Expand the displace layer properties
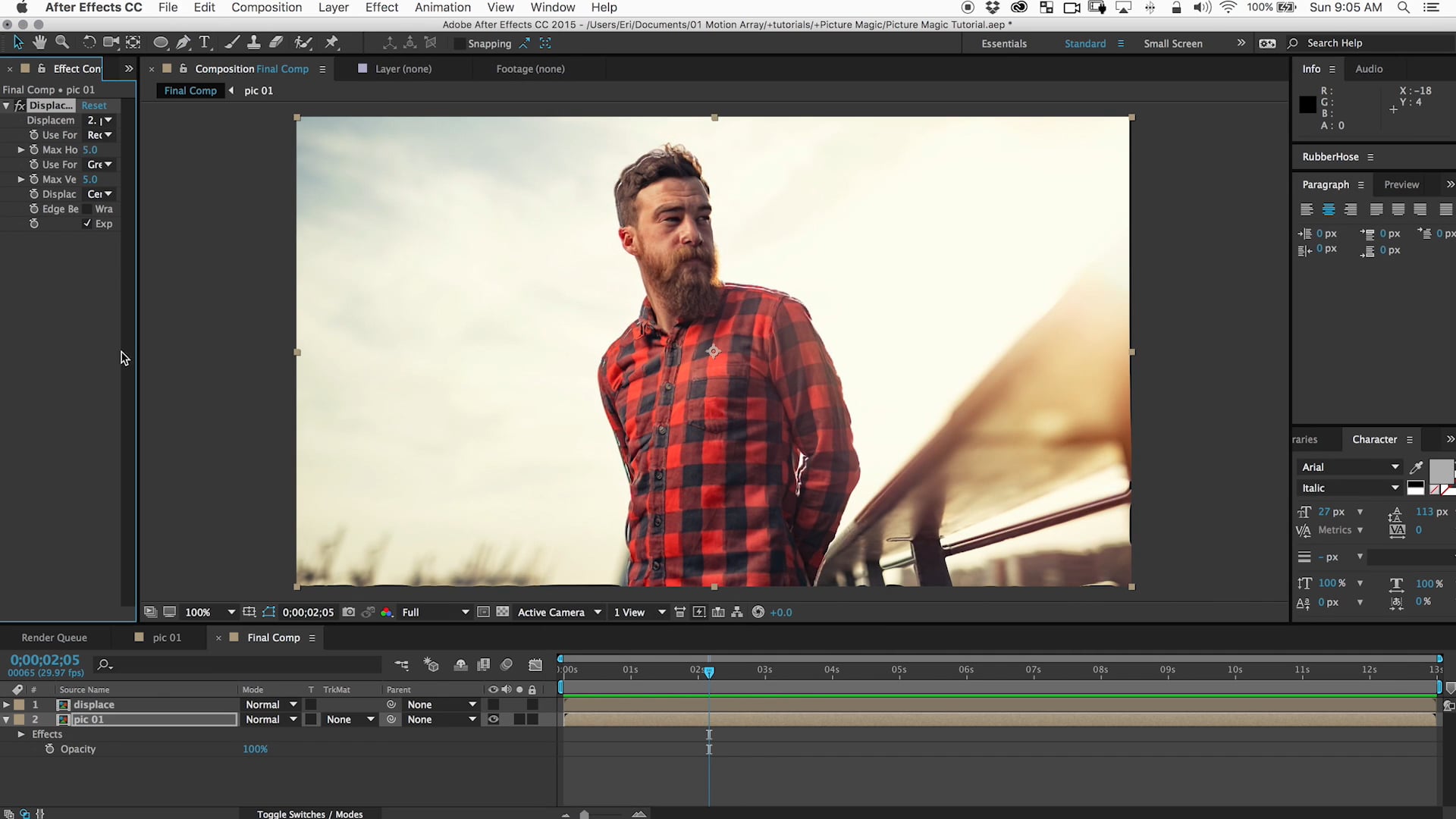 (x=6, y=704)
